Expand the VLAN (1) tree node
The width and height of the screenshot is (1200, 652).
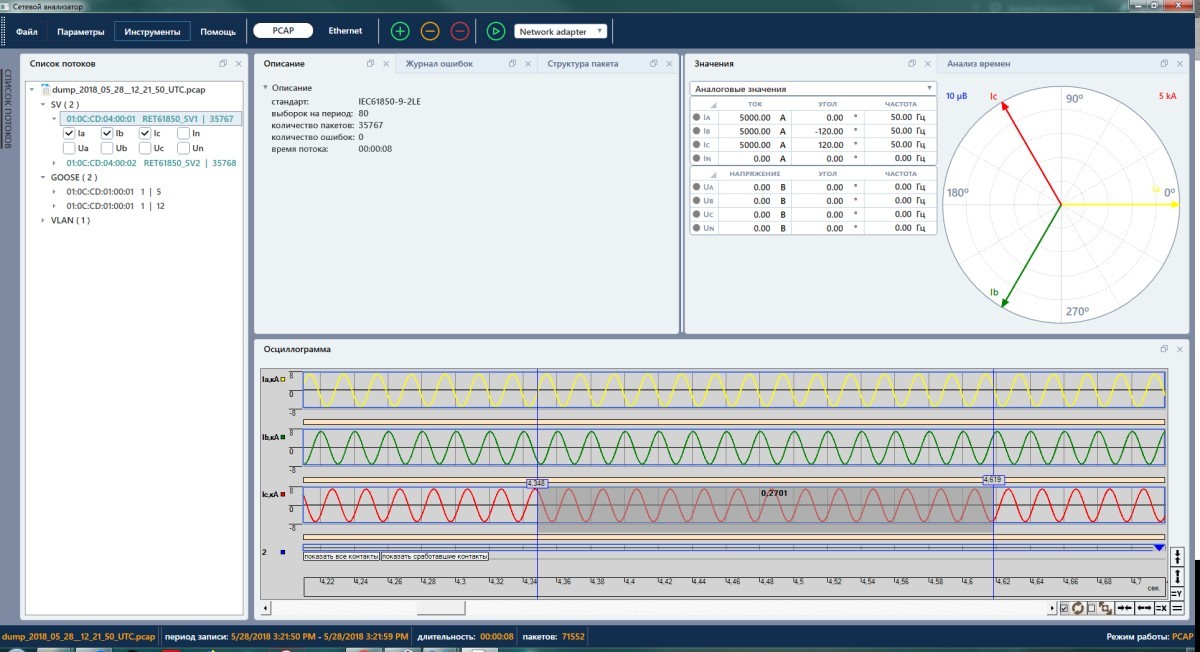44,220
